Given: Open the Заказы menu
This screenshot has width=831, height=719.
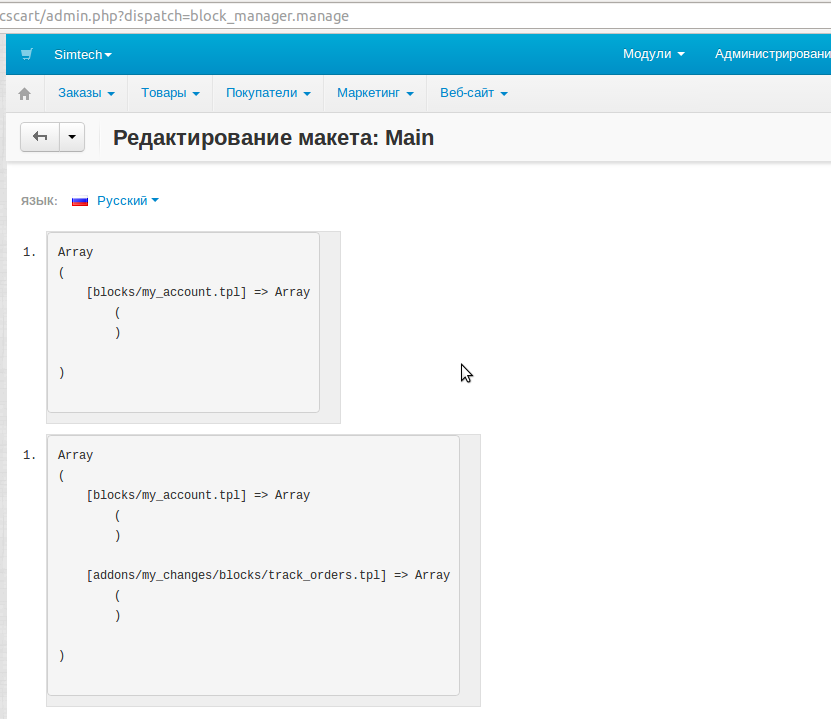Looking at the screenshot, I should coord(86,93).
